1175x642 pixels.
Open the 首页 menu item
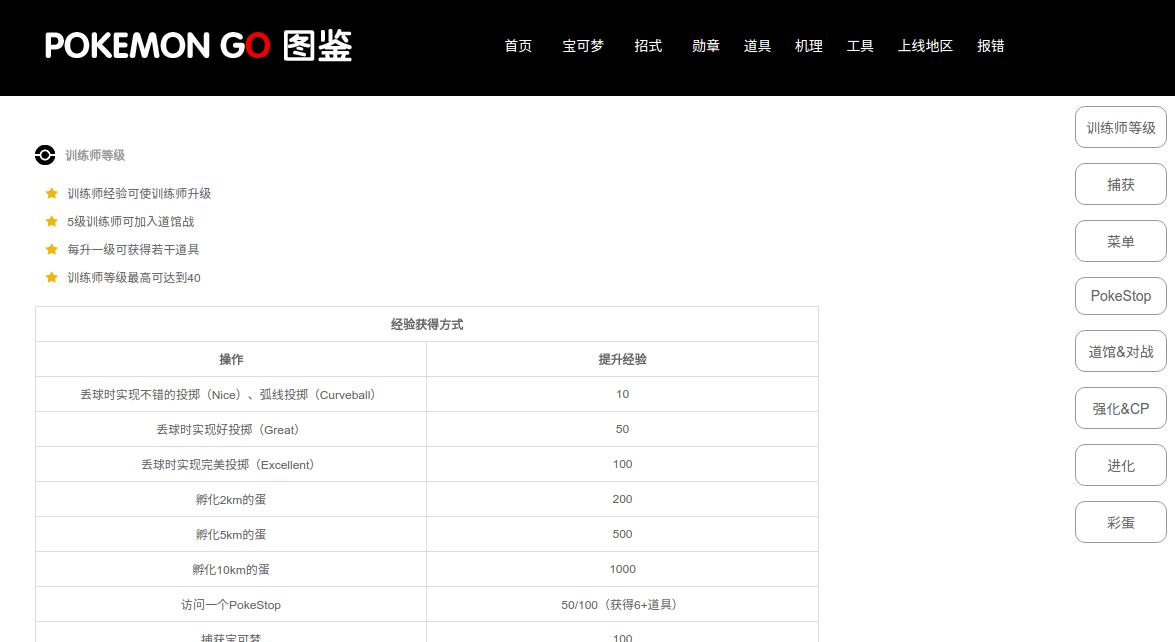pos(518,46)
